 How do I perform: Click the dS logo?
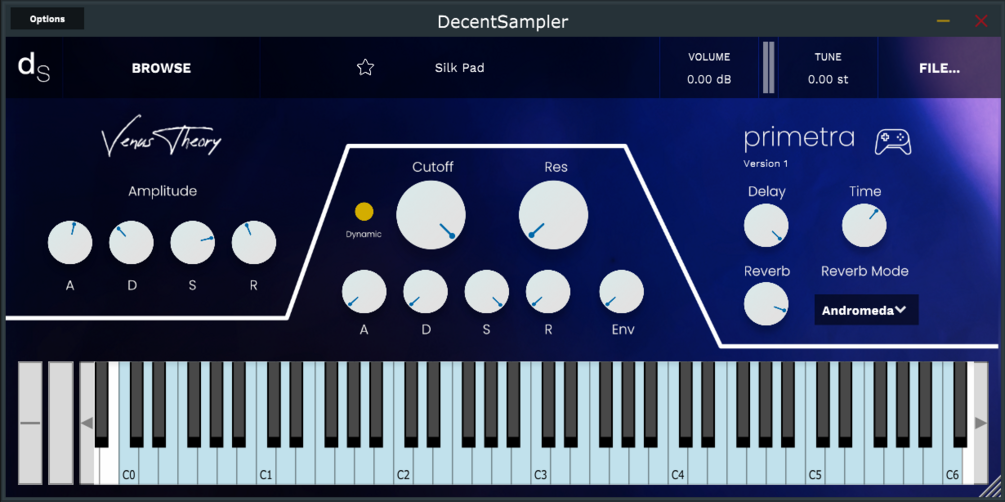coord(33,67)
